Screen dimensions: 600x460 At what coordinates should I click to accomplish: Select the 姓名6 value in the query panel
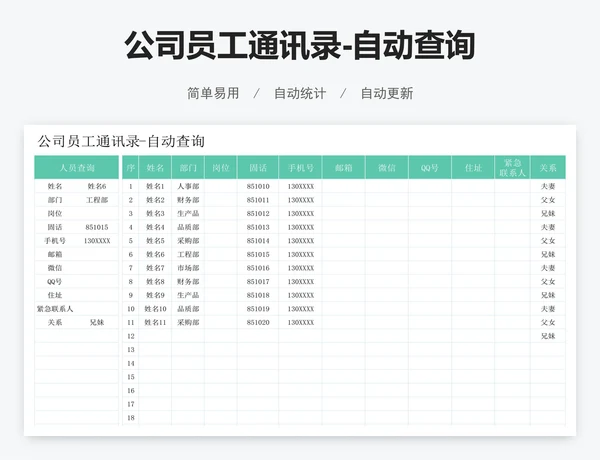(x=97, y=186)
